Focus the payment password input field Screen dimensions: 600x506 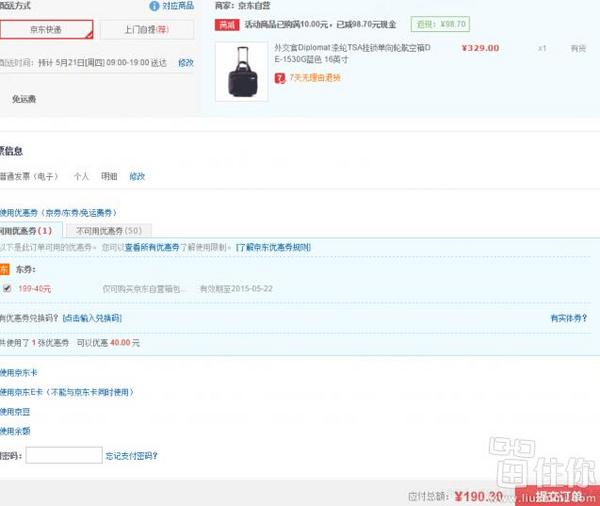pyautogui.click(x=64, y=455)
